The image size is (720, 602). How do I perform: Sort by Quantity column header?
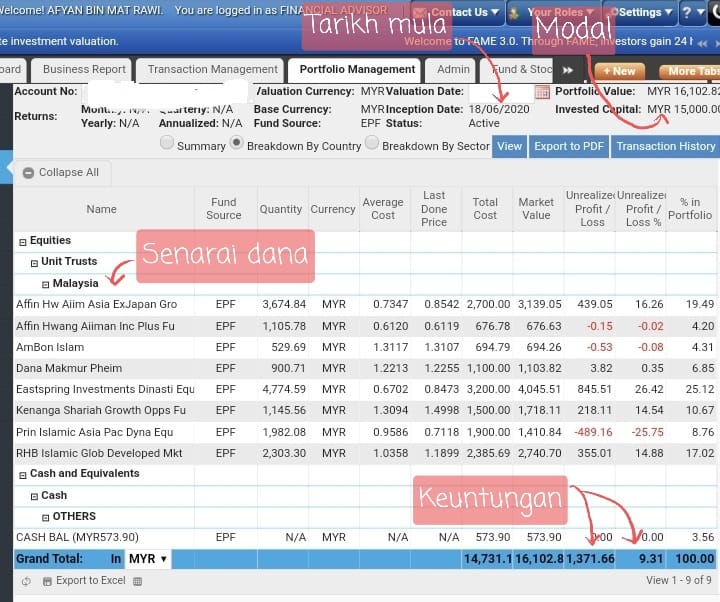point(283,209)
